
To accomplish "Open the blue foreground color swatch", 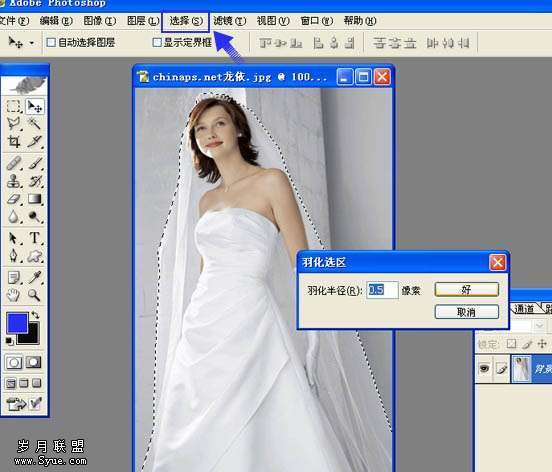I will [x=17, y=323].
